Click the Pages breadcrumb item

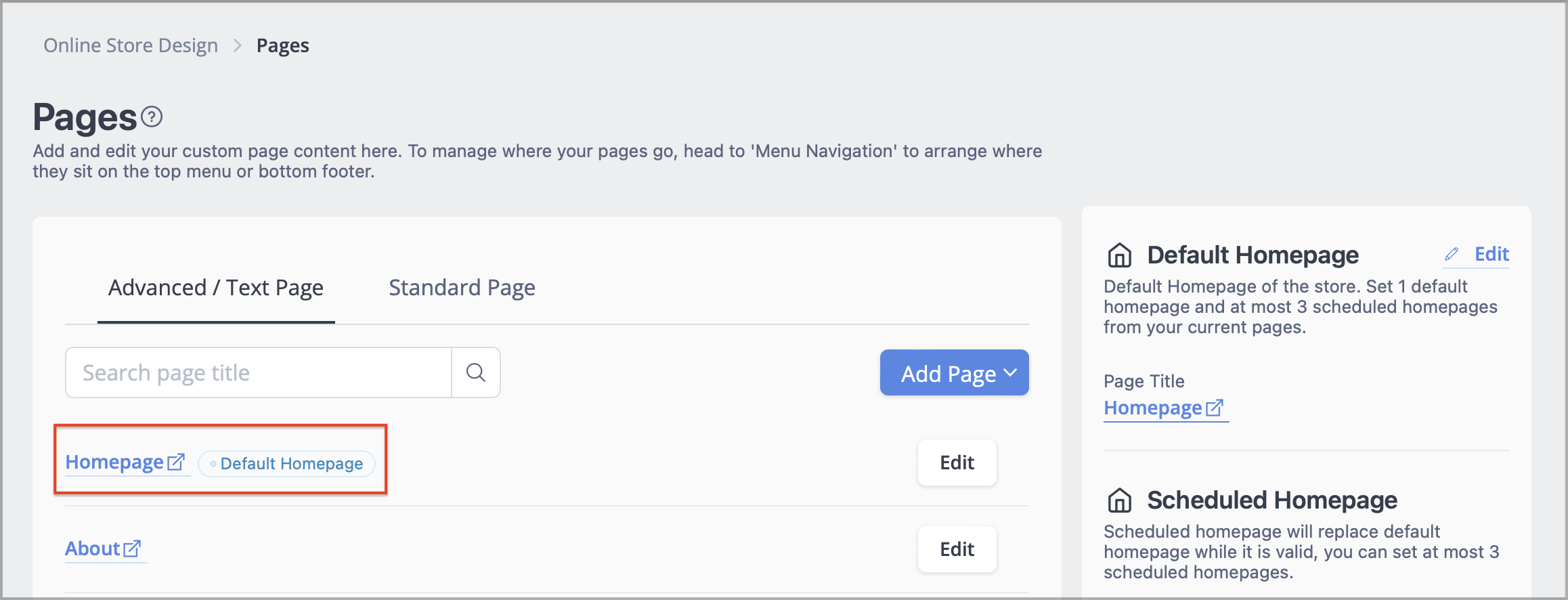pyautogui.click(x=282, y=45)
